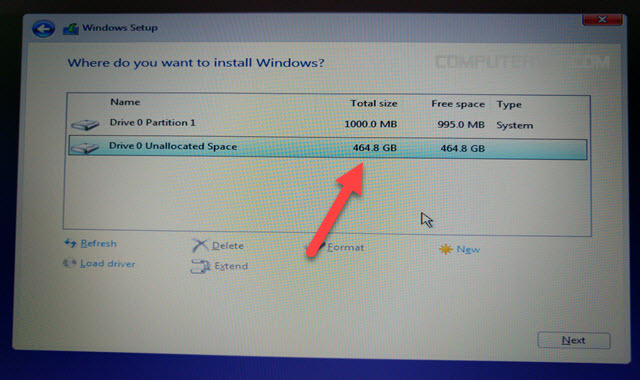Click the Free space column header

pos(458,104)
